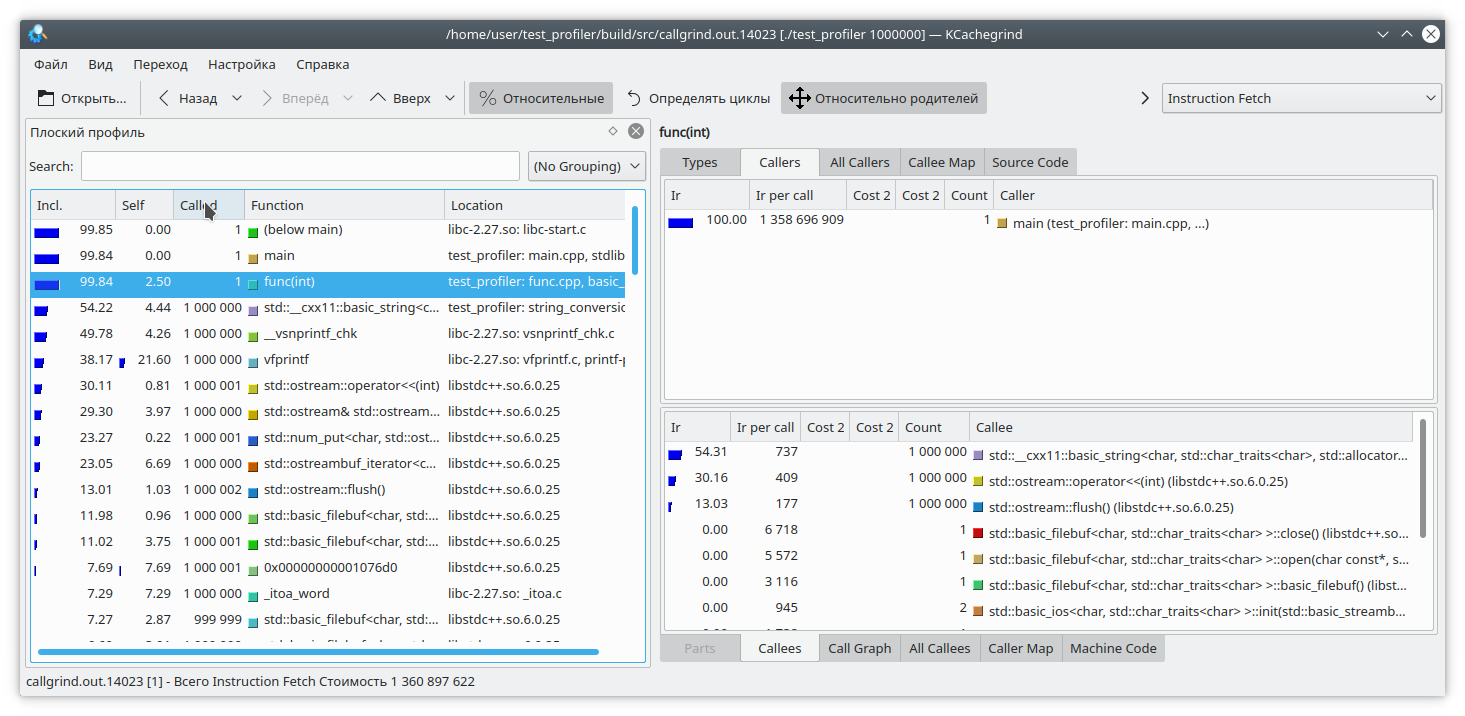
Task: Switch to the Callee Map tab
Action: point(941,162)
